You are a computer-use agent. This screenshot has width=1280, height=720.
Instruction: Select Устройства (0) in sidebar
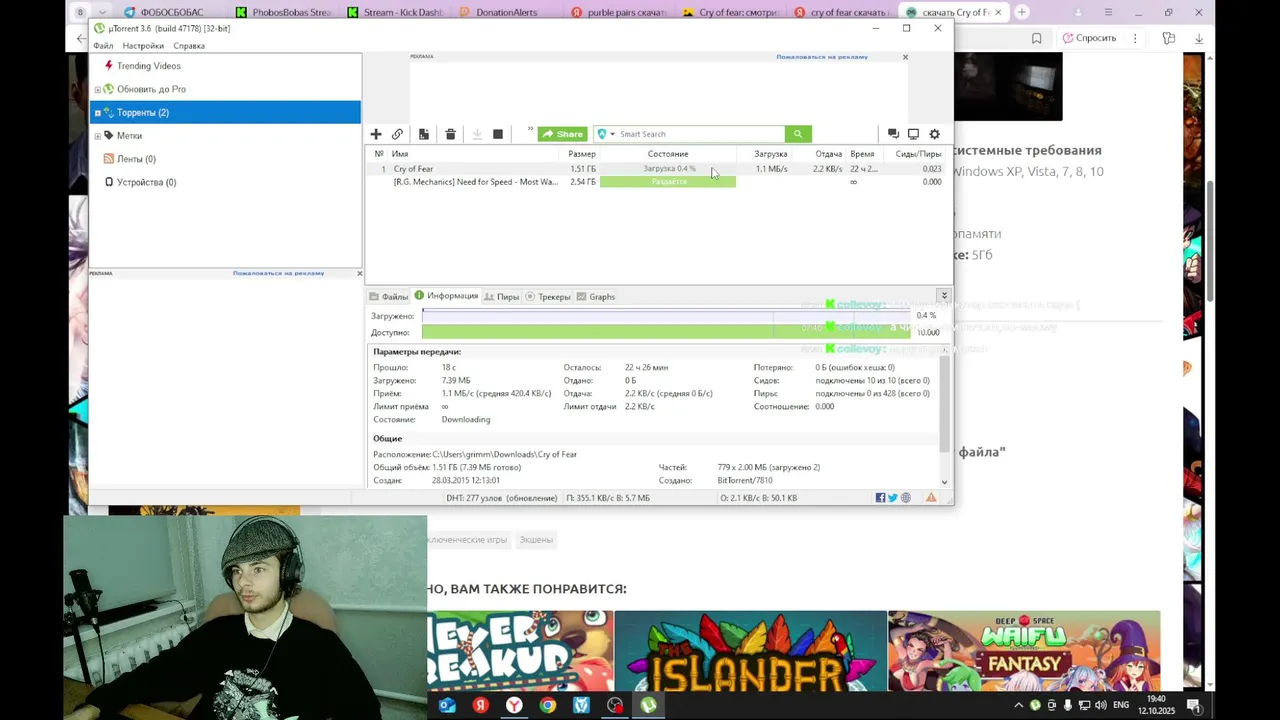pos(146,182)
